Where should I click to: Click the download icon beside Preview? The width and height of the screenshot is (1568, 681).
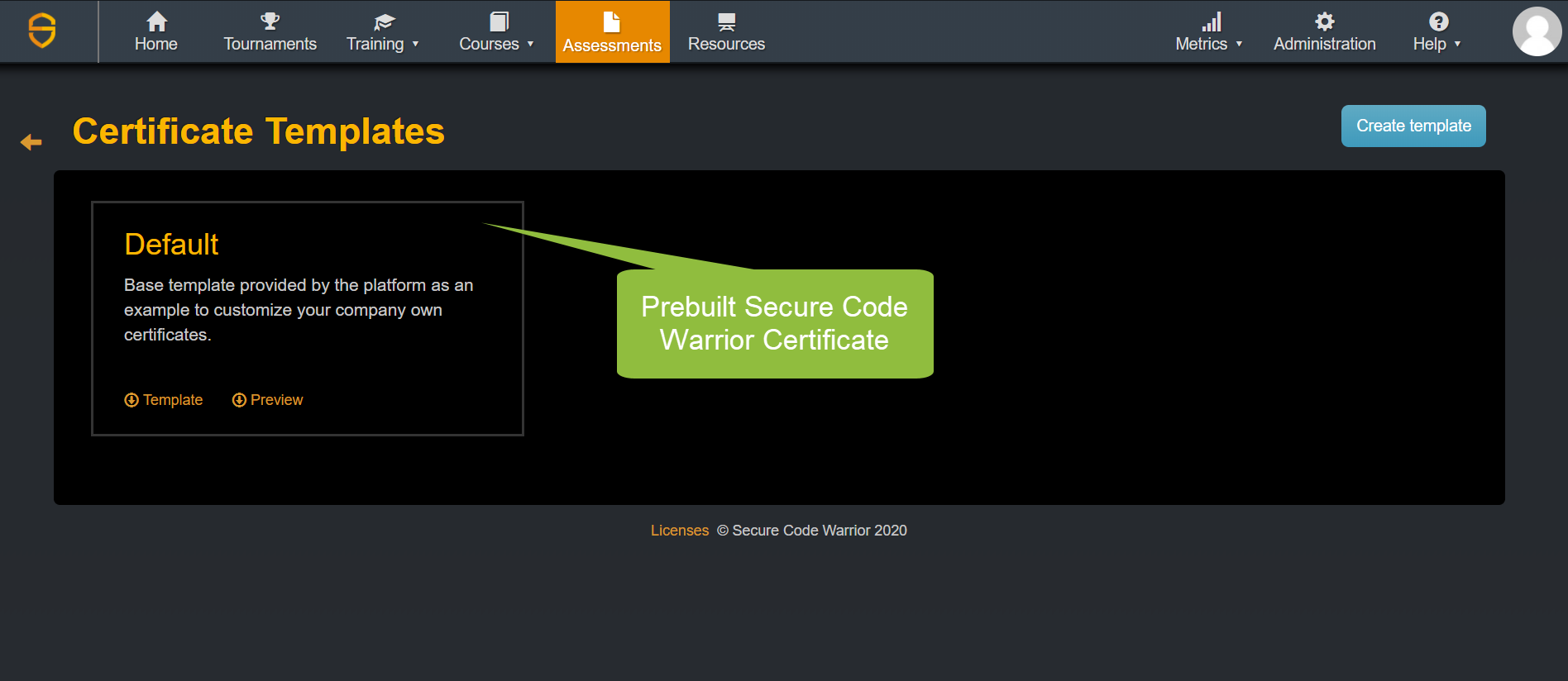pyautogui.click(x=239, y=400)
